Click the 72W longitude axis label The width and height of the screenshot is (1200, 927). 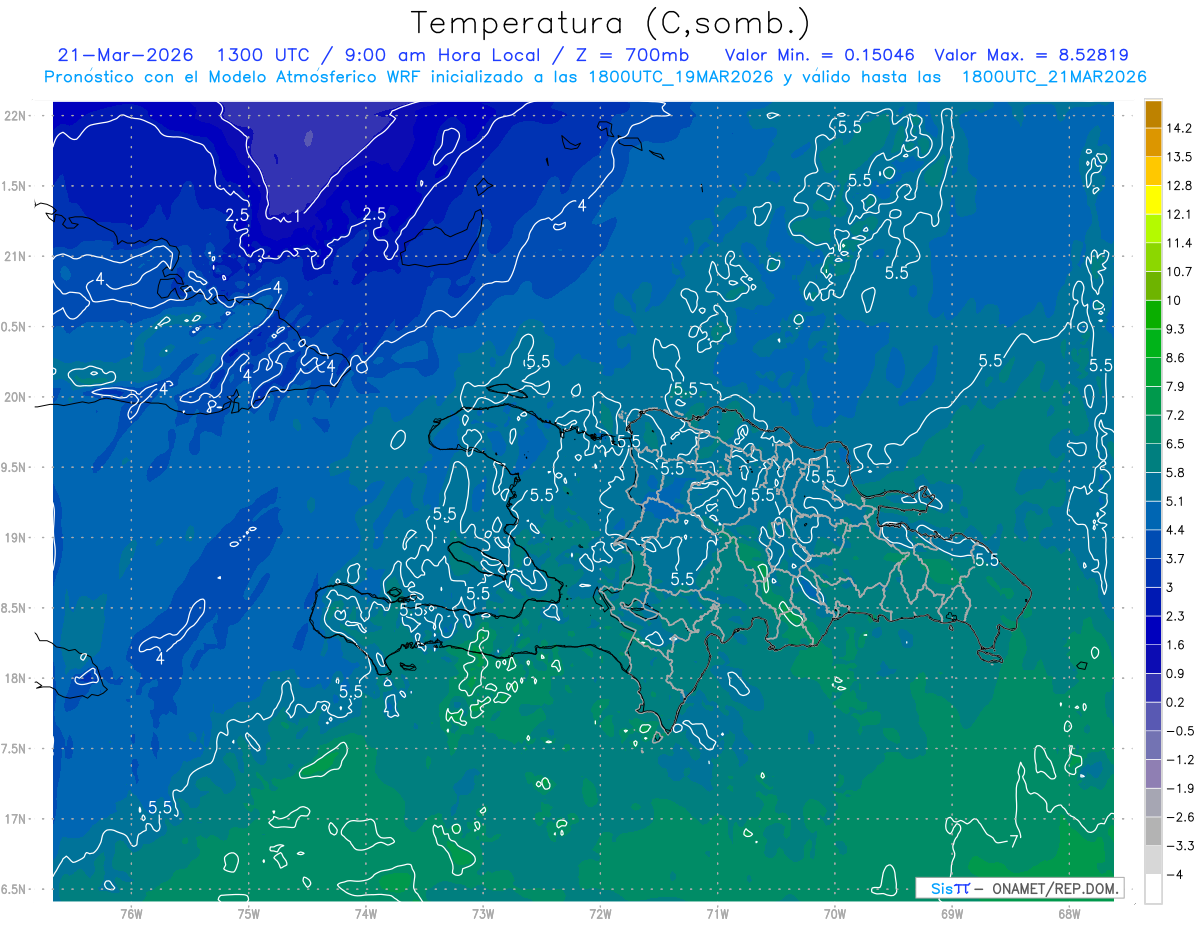coord(600,914)
